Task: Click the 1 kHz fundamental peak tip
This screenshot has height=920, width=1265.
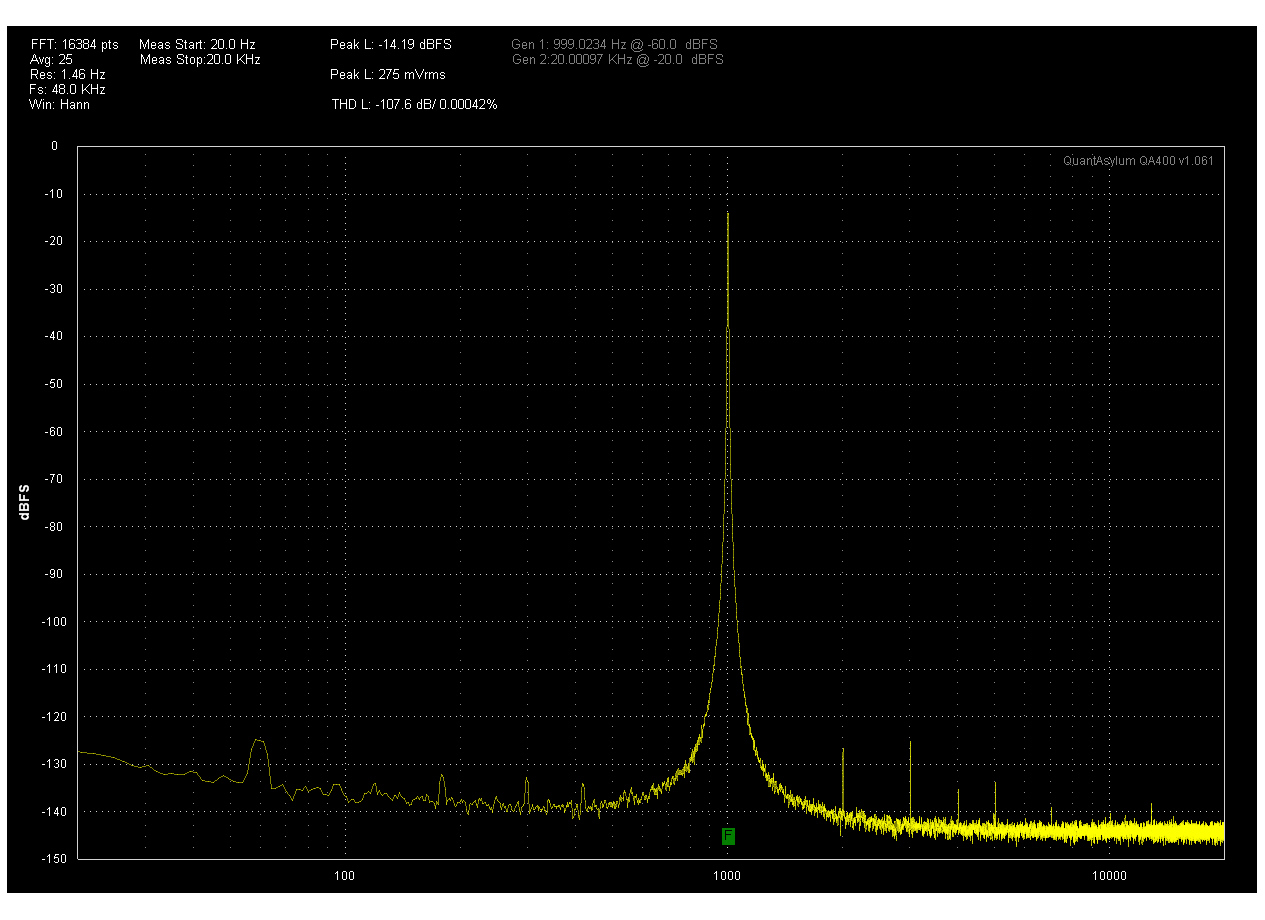Action: (x=728, y=213)
